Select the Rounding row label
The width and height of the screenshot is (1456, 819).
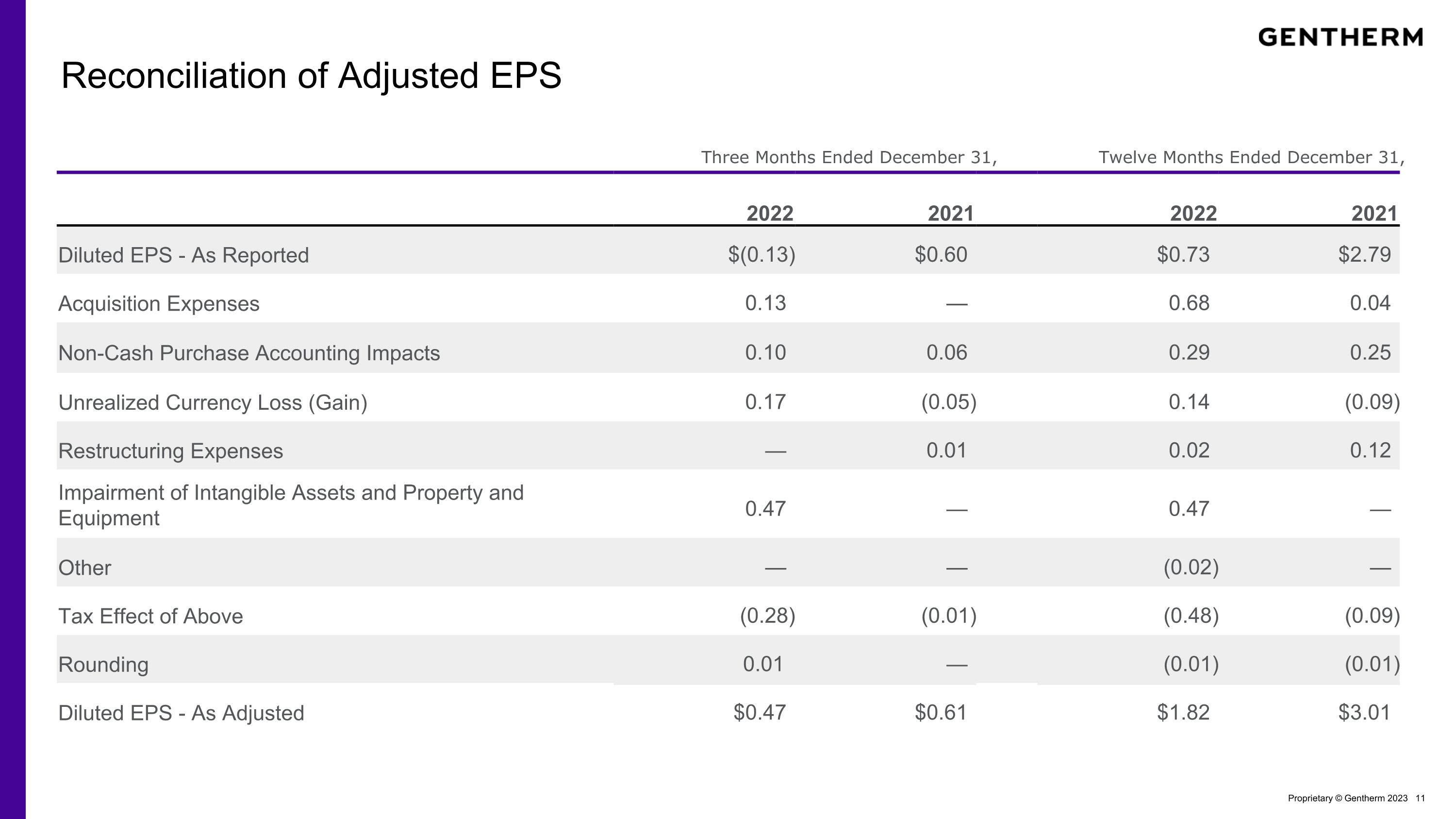[103, 665]
